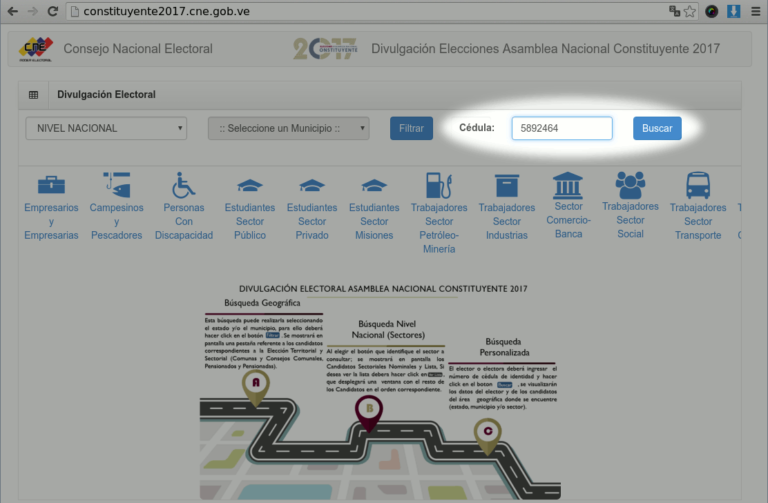Open the Trabajadores Sector Transporte text link

pyautogui.click(x=698, y=221)
